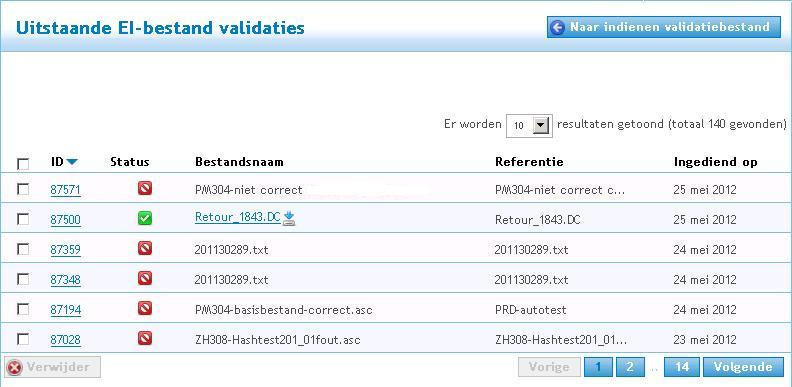Tick the select-all checkbox in the table header

[23, 164]
